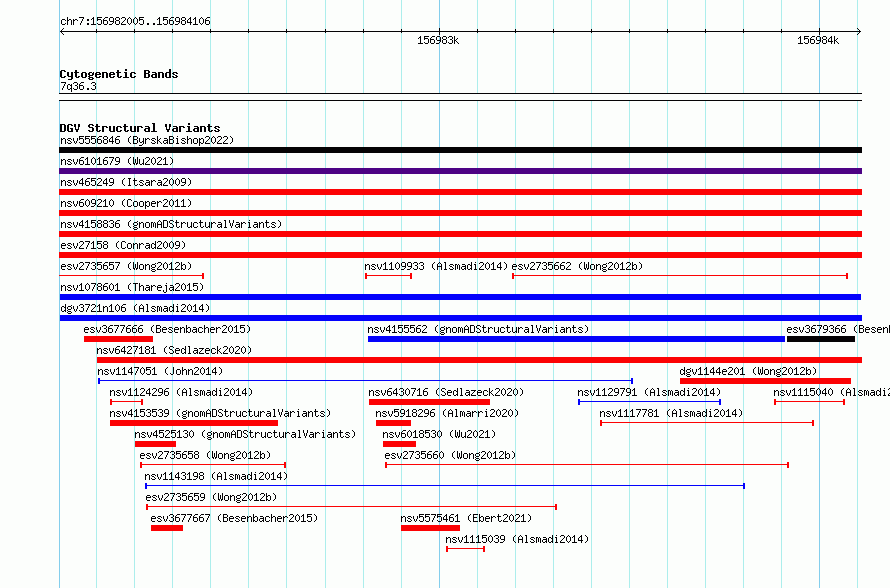890x588 pixels.
Task: Open the nsv6427181 (Sedlazeck2020) label
Action: pyautogui.click(x=174, y=350)
